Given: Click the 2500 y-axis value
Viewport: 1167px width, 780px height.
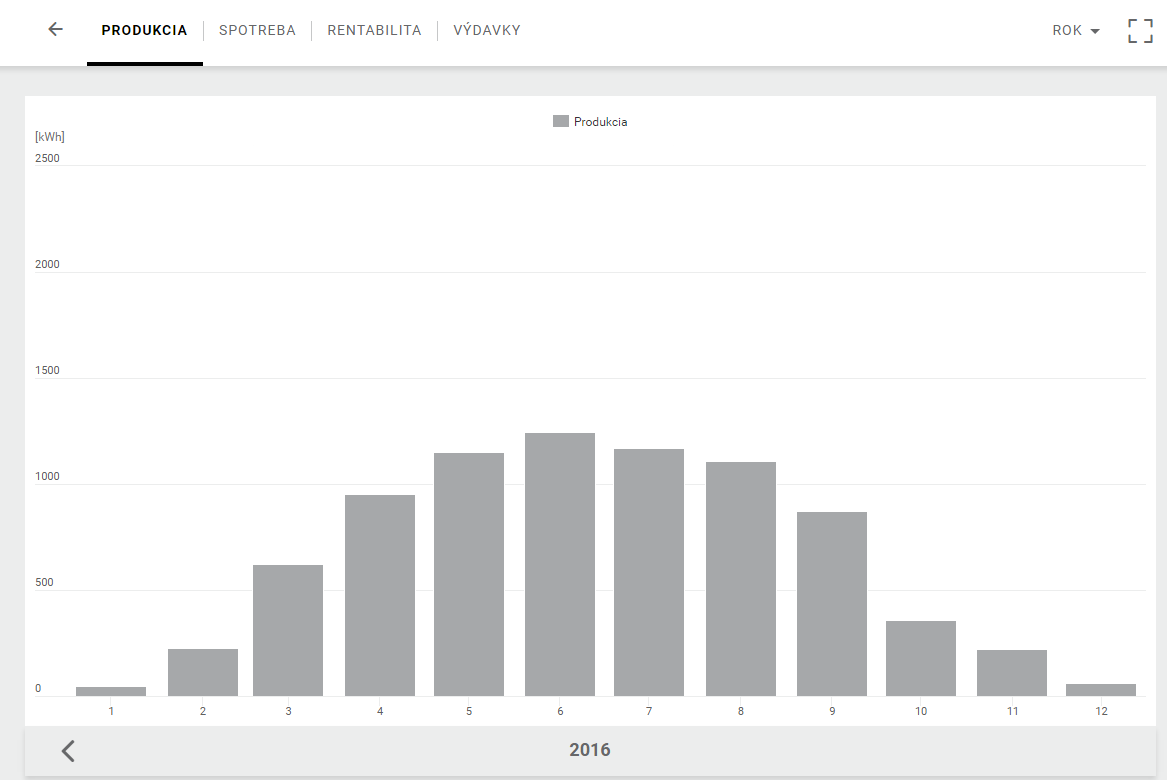Looking at the screenshot, I should click(47, 159).
